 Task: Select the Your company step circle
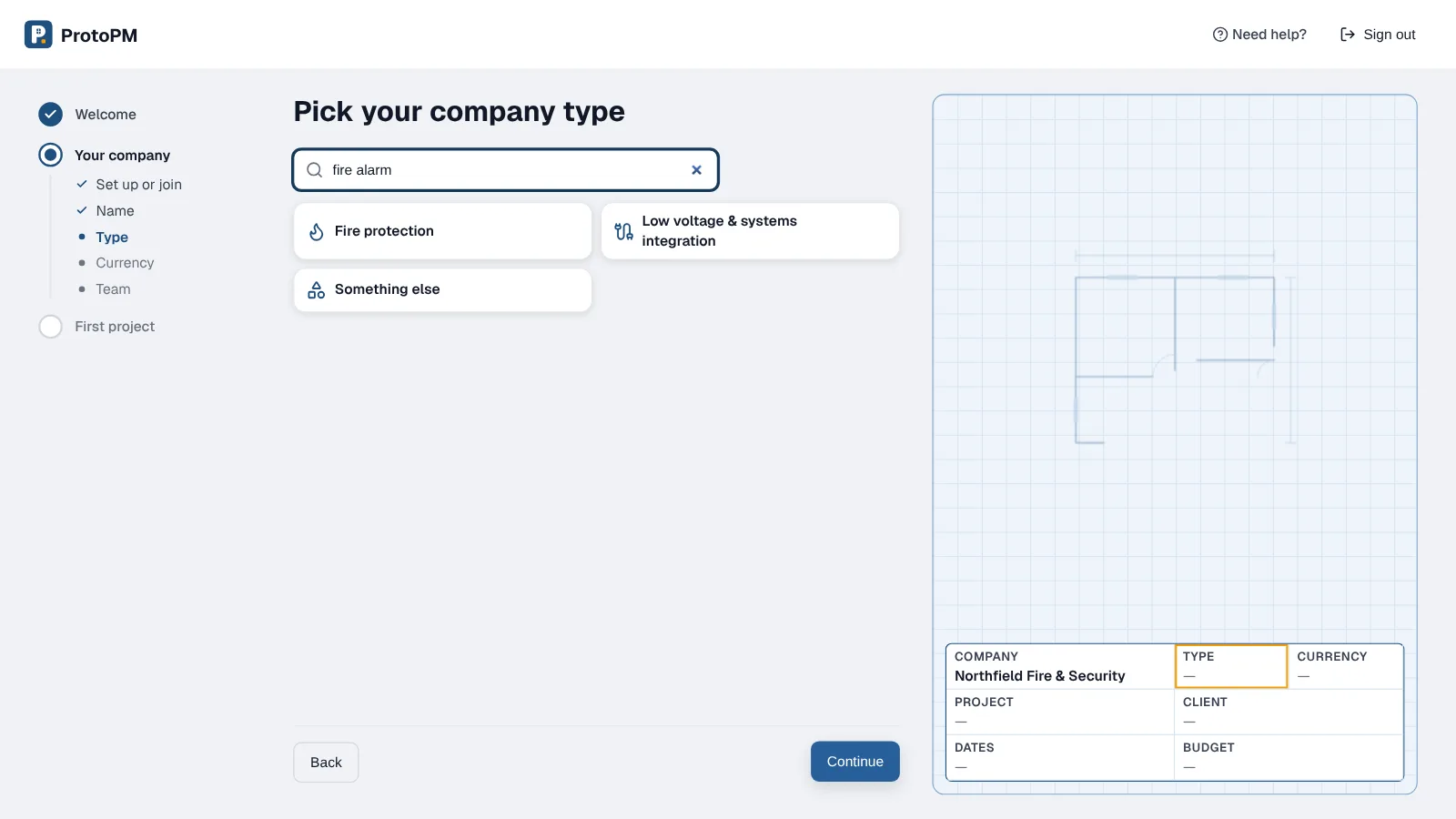tap(51, 156)
